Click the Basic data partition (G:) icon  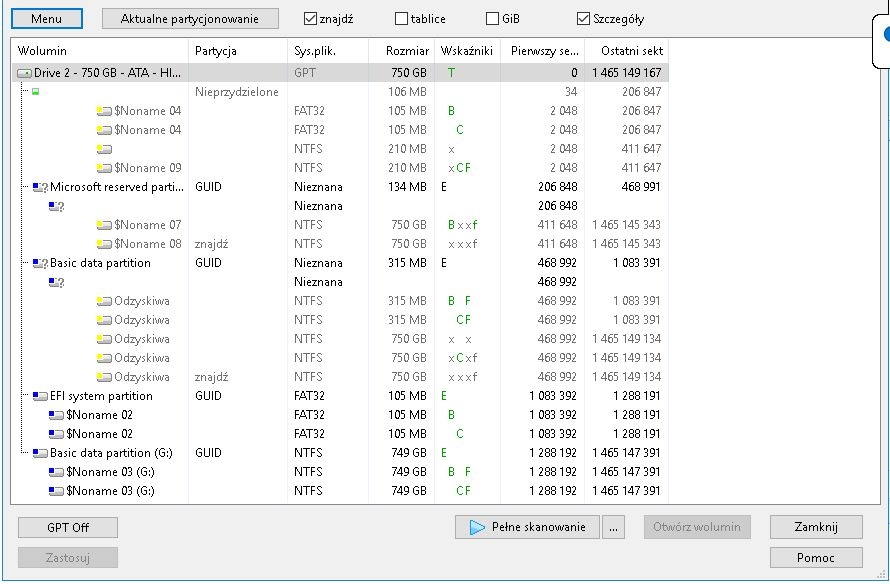40,453
